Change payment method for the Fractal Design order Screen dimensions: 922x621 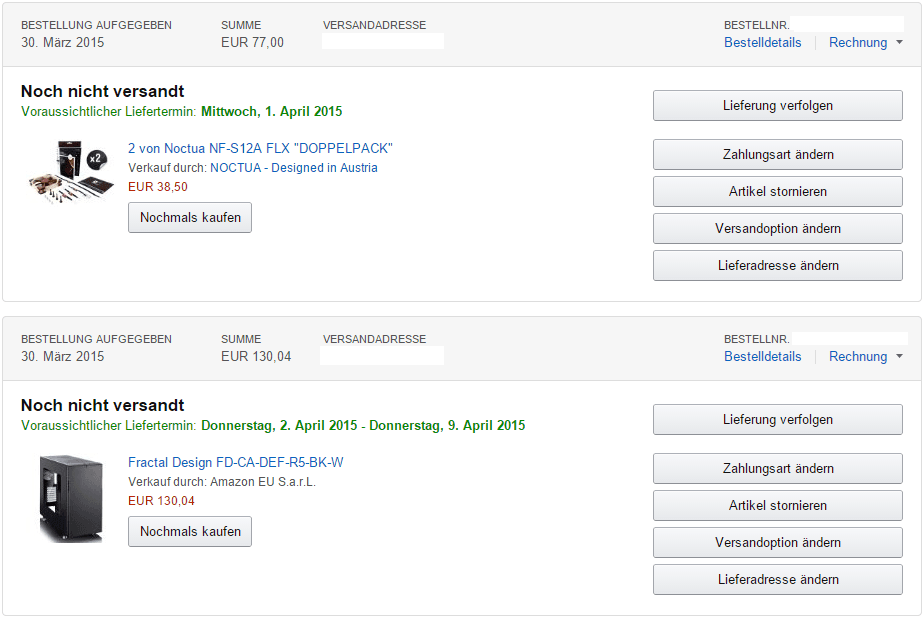(x=777, y=469)
